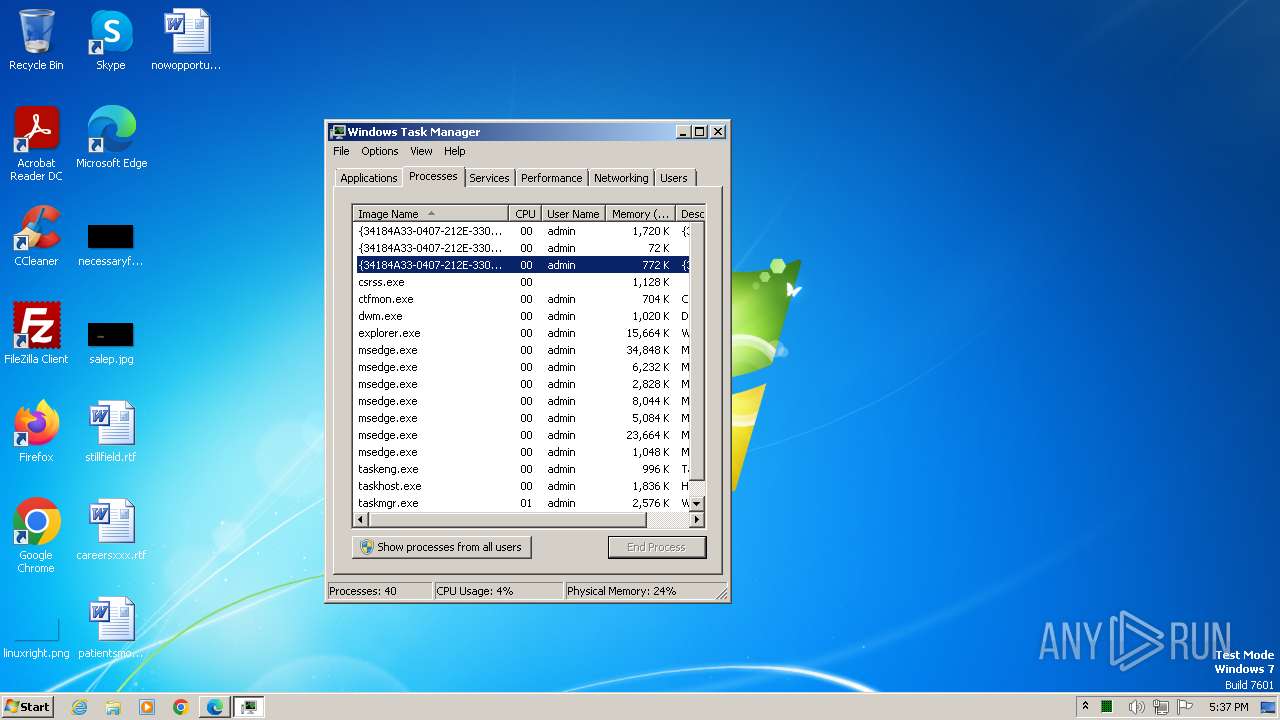Select the dwm.exe process row

(x=521, y=316)
